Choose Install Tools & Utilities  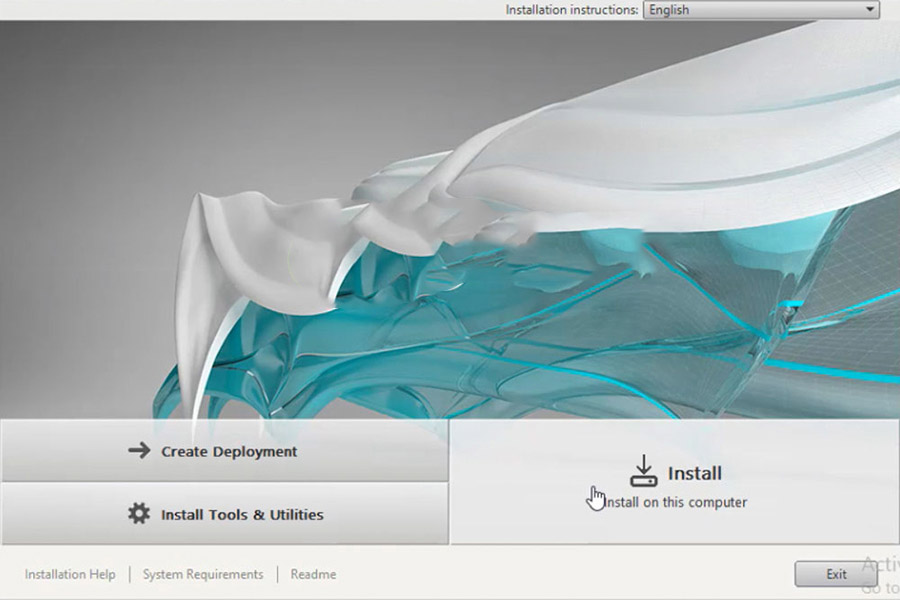tap(242, 515)
